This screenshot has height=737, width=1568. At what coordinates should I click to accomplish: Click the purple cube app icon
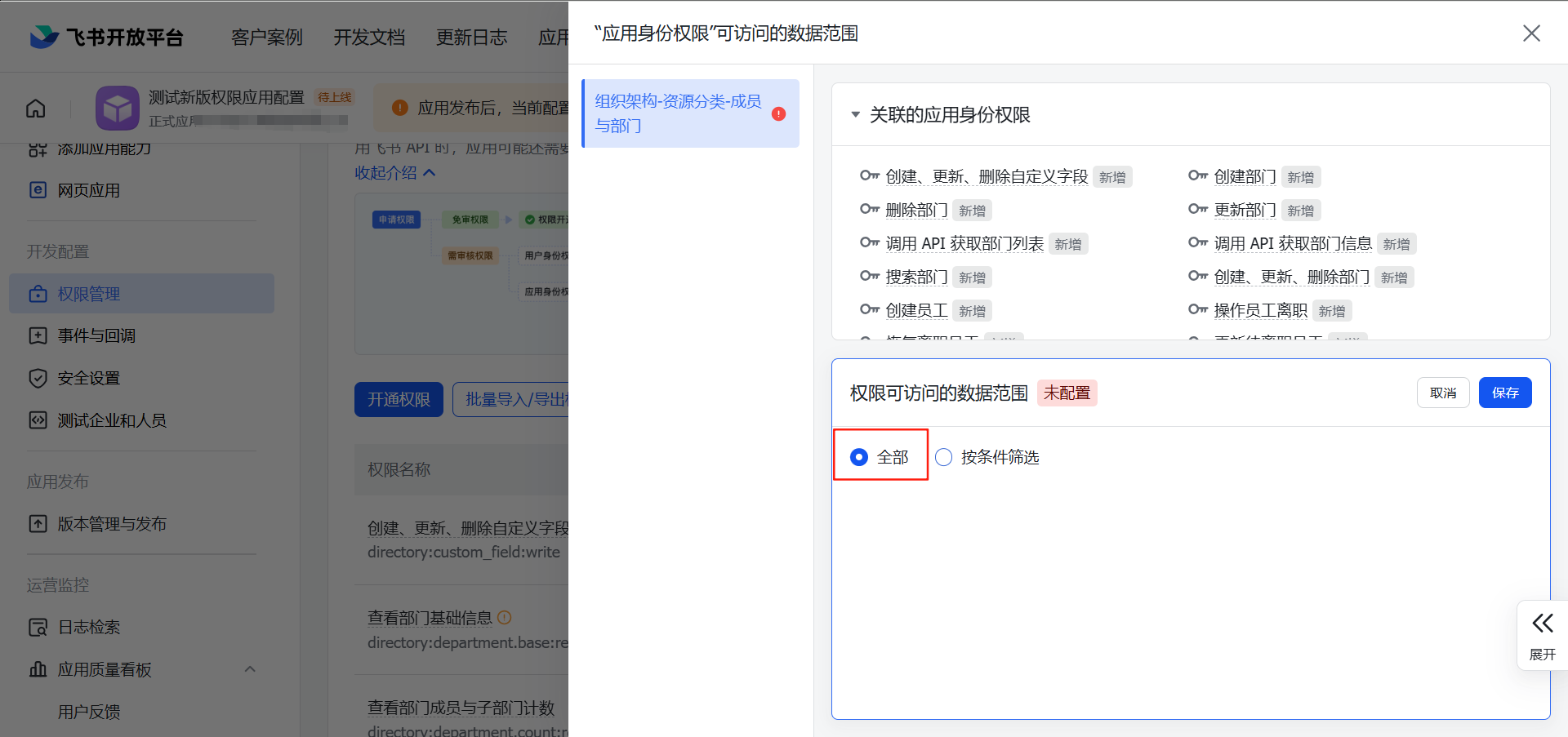click(118, 108)
